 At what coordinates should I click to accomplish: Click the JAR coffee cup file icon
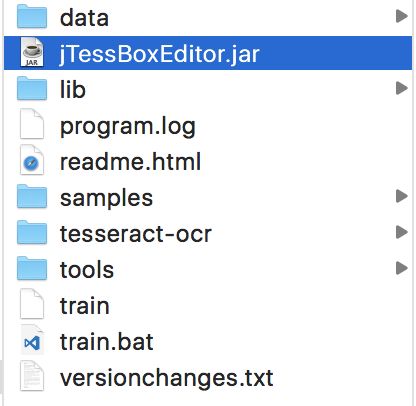(x=32, y=53)
